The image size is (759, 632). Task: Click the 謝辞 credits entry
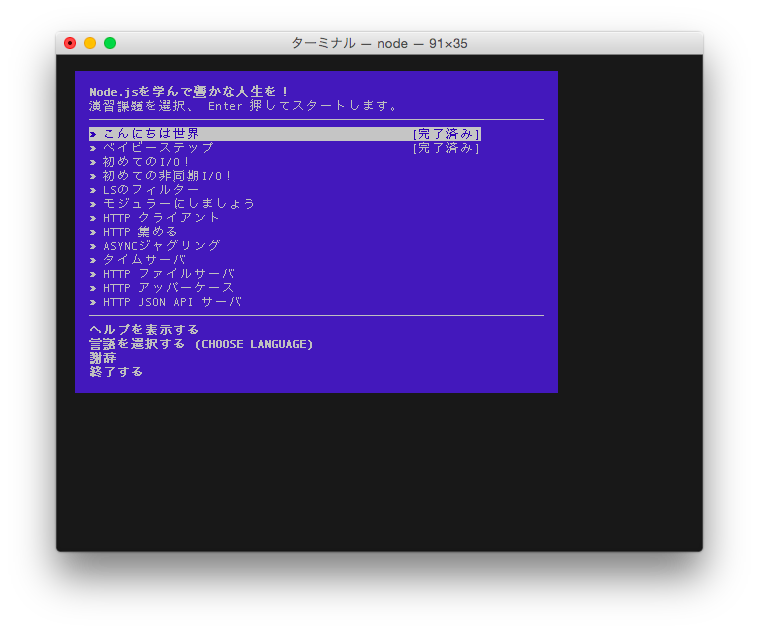(103, 358)
